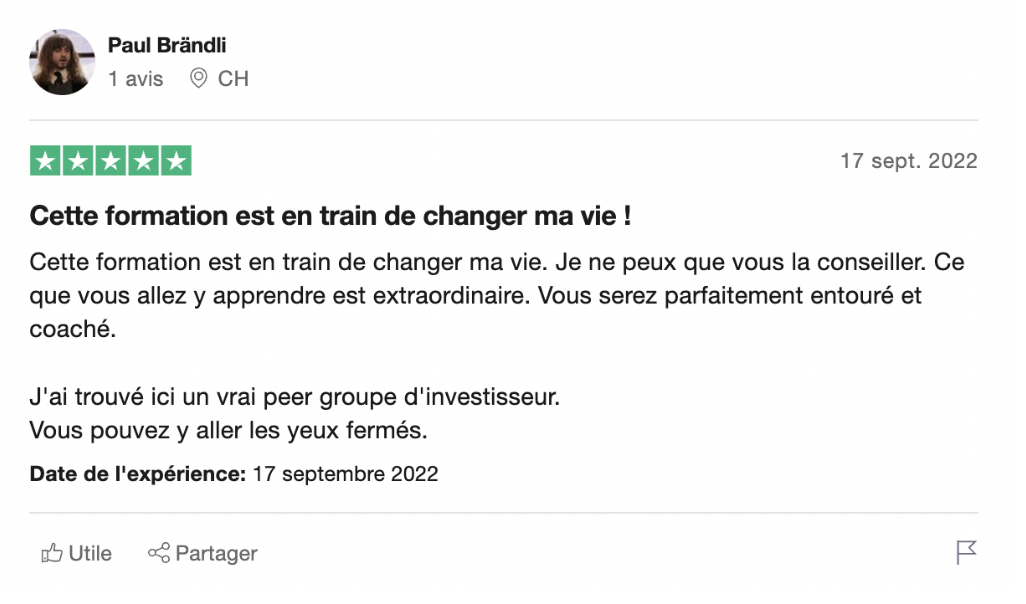Click the thumbs-up icon
This screenshot has width=1026, height=604.
52,553
